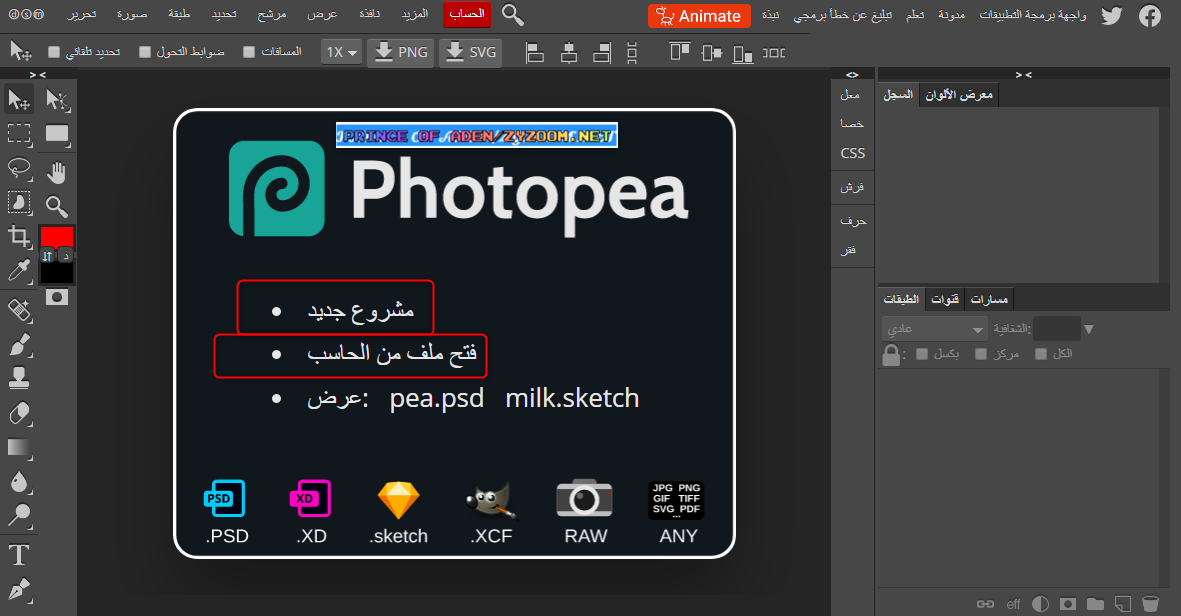Select the Gradient tool
The height and width of the screenshot is (616, 1181).
(19, 447)
